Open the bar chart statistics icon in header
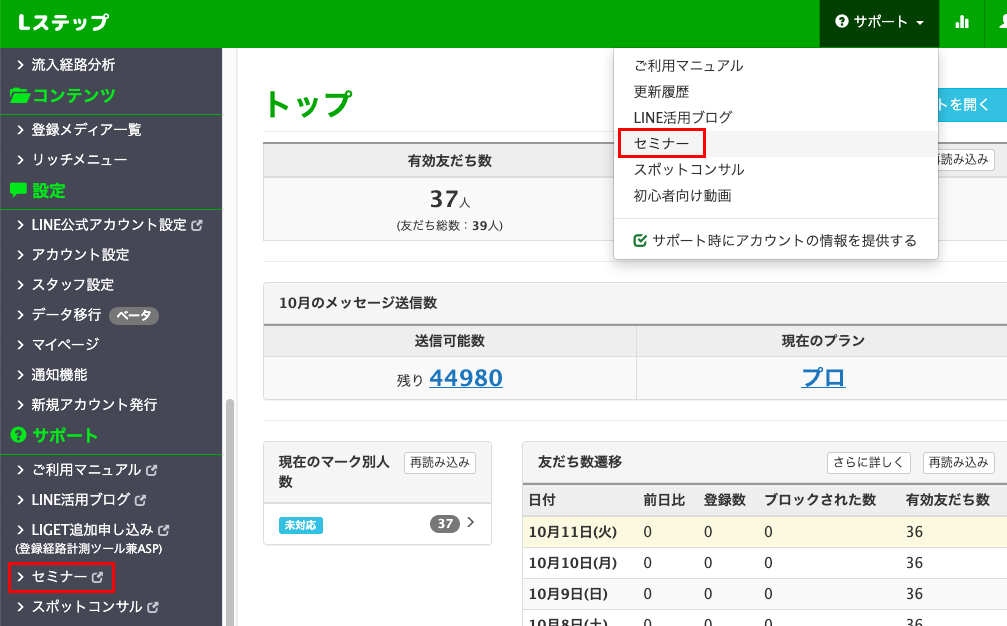This screenshot has height=626, width=1007. [x=961, y=22]
